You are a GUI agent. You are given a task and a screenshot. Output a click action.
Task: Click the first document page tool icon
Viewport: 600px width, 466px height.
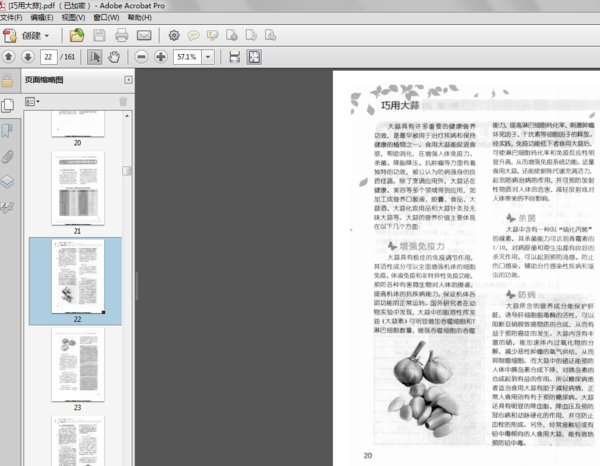(232, 35)
